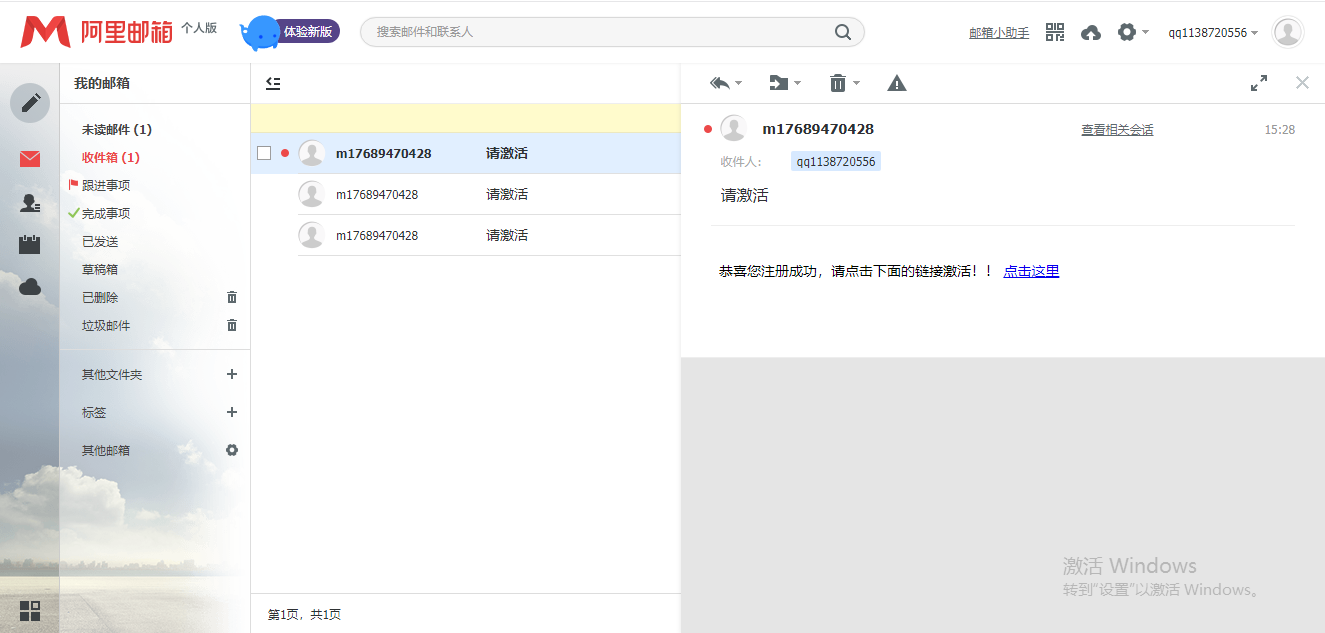Viewport: 1325px width, 633px height.
Task: Click the 其他文件夹 section label
Action: pyautogui.click(x=112, y=375)
